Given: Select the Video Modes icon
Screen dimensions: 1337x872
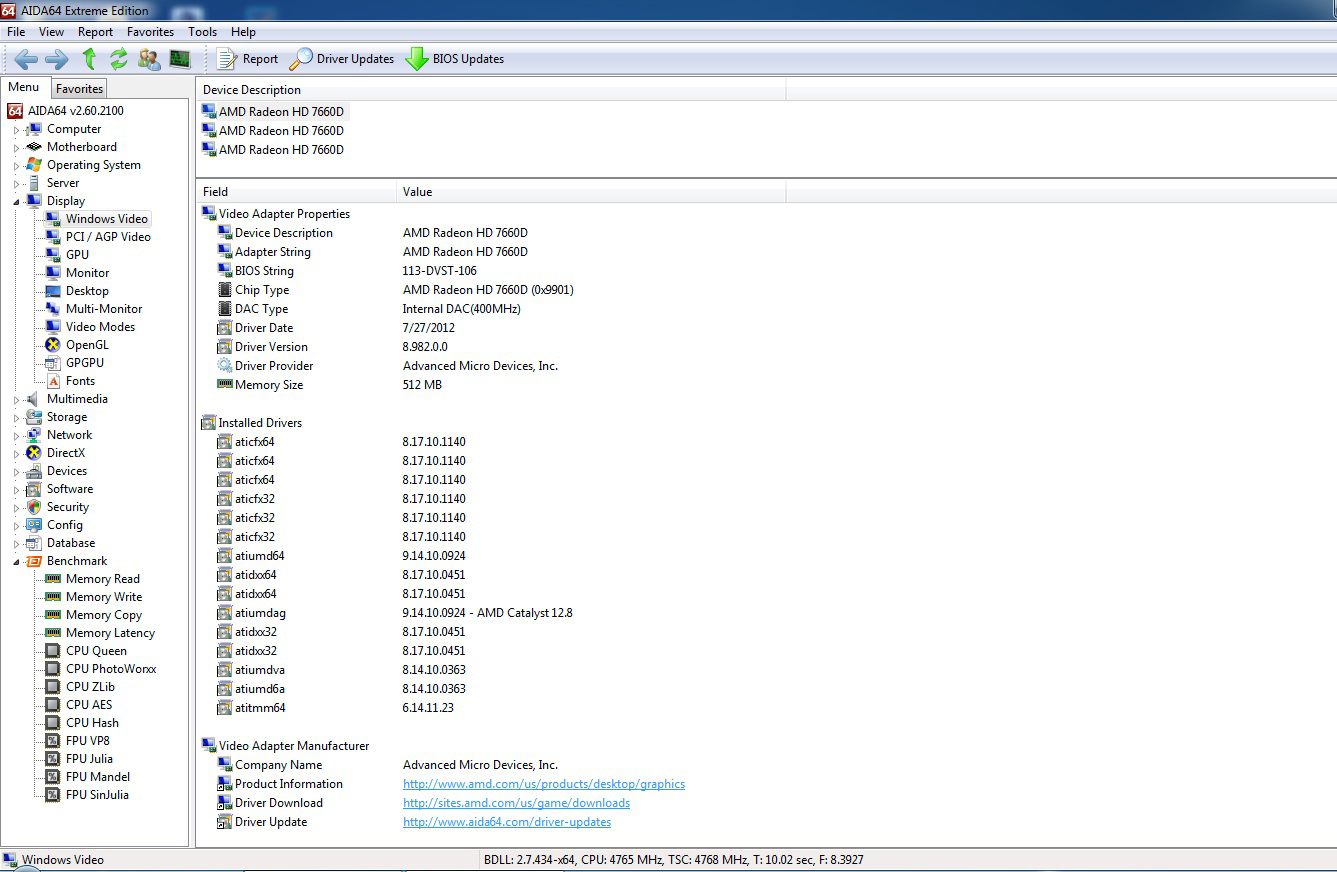Looking at the screenshot, I should click(x=53, y=327).
